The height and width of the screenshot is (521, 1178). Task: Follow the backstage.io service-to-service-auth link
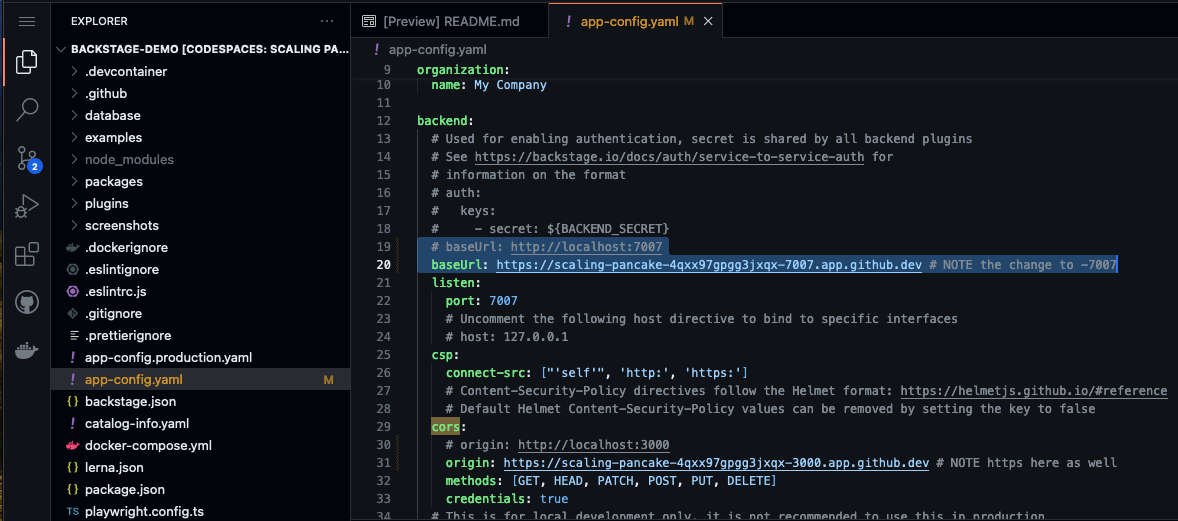669,157
